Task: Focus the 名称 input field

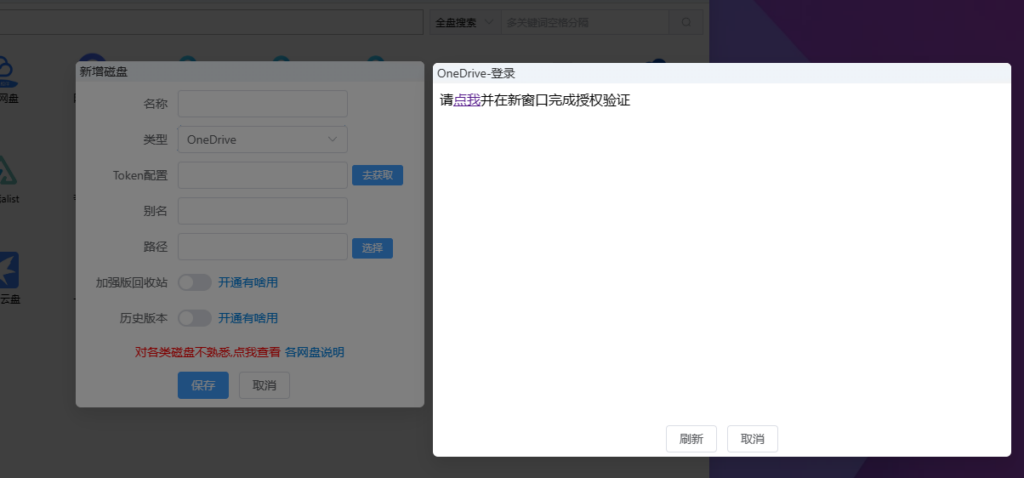Action: 263,104
